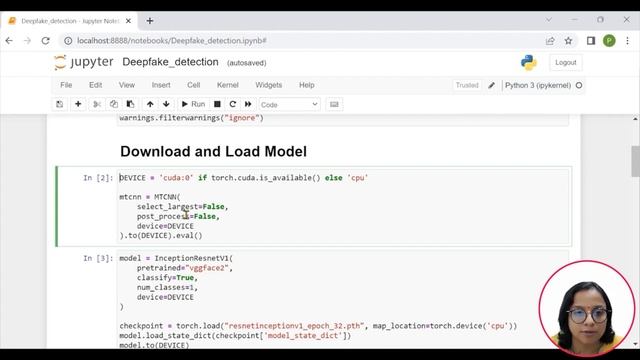Click the pencil edit mode icon
640x360 pixels.
[x=491, y=85]
